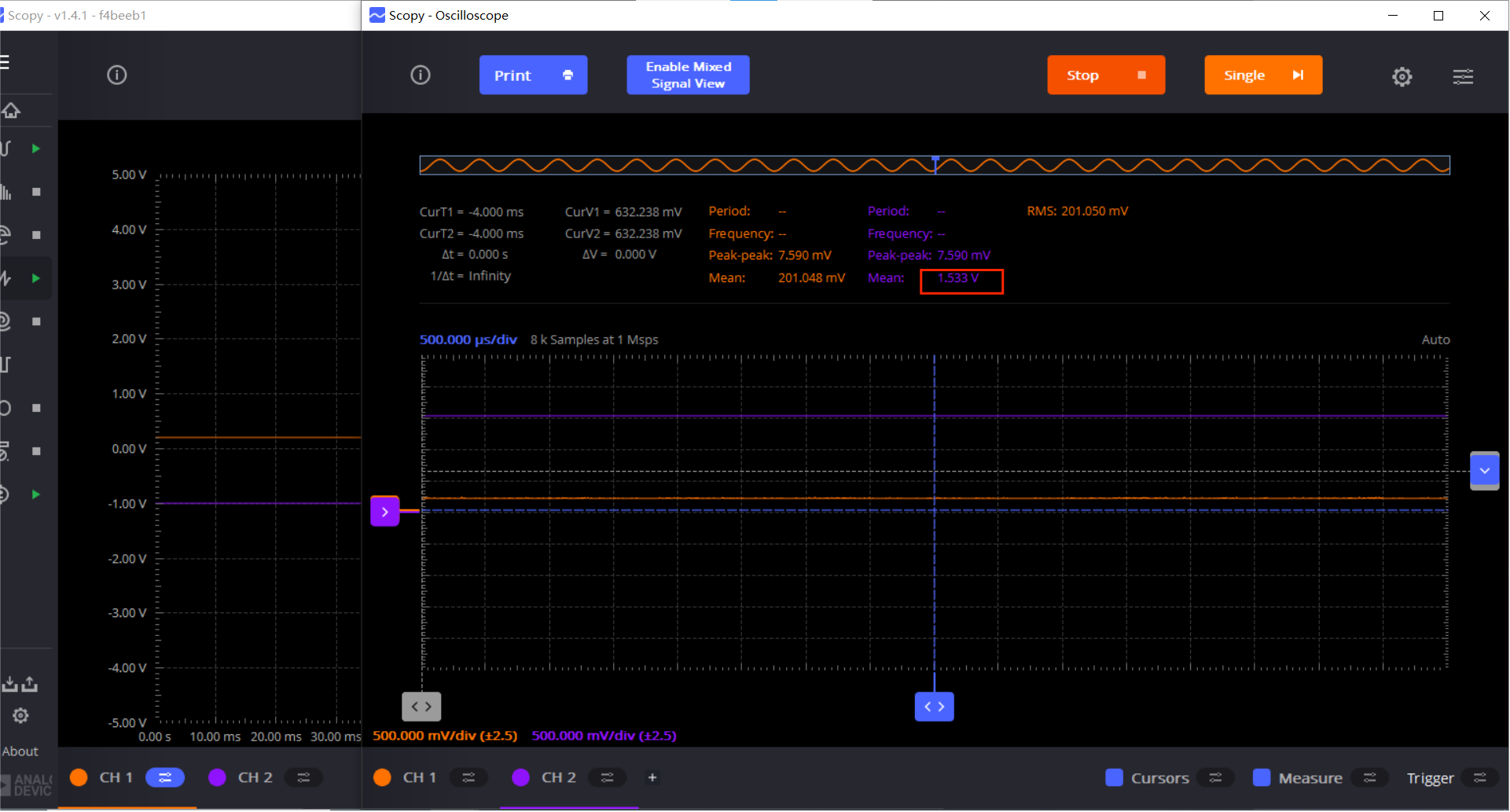Add a new channel with the plus icon
The width and height of the screenshot is (1510, 812).
point(652,777)
